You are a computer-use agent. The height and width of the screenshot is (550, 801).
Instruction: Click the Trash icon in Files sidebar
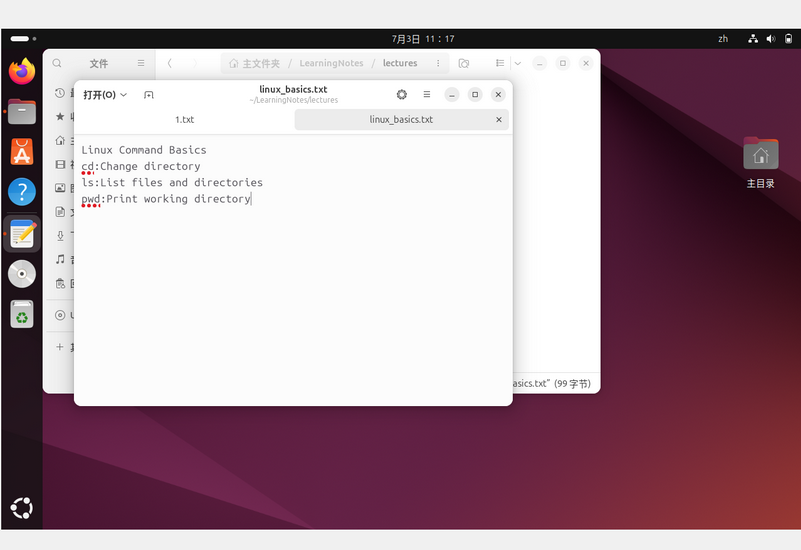(x=60, y=283)
